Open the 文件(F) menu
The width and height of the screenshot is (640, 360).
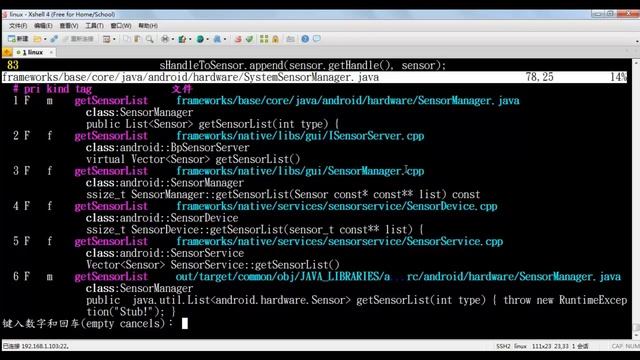click(18, 26)
